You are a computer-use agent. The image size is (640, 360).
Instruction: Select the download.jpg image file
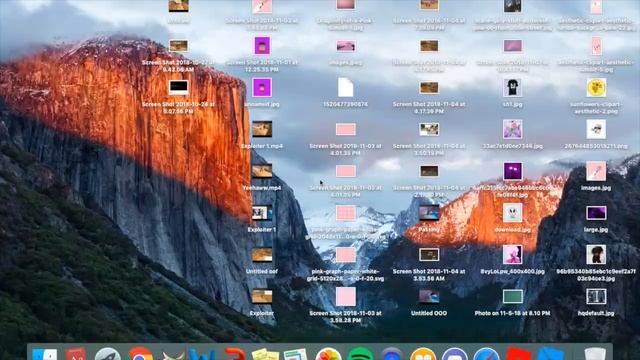click(512, 213)
